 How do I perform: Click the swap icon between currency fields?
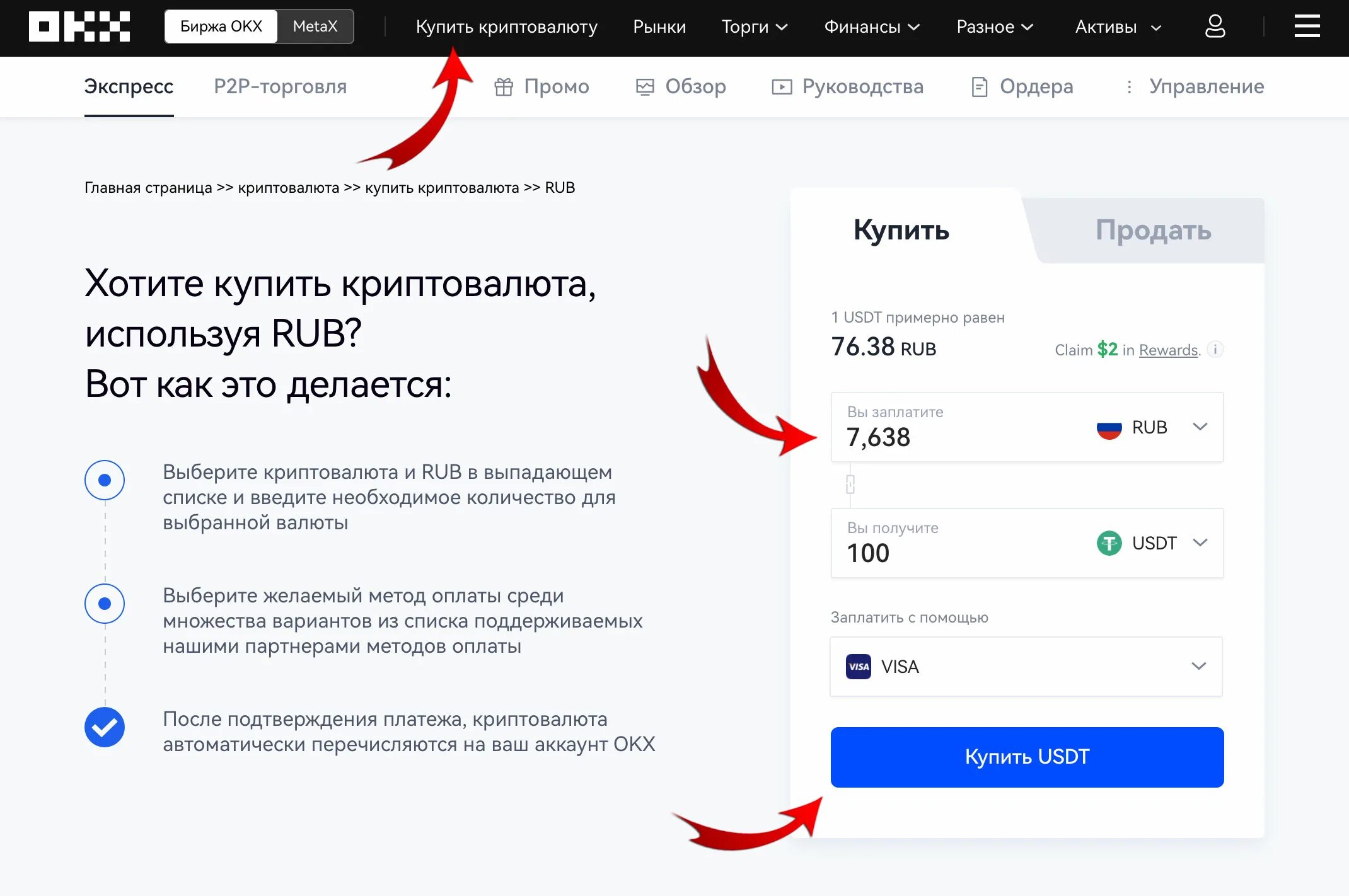[850, 485]
